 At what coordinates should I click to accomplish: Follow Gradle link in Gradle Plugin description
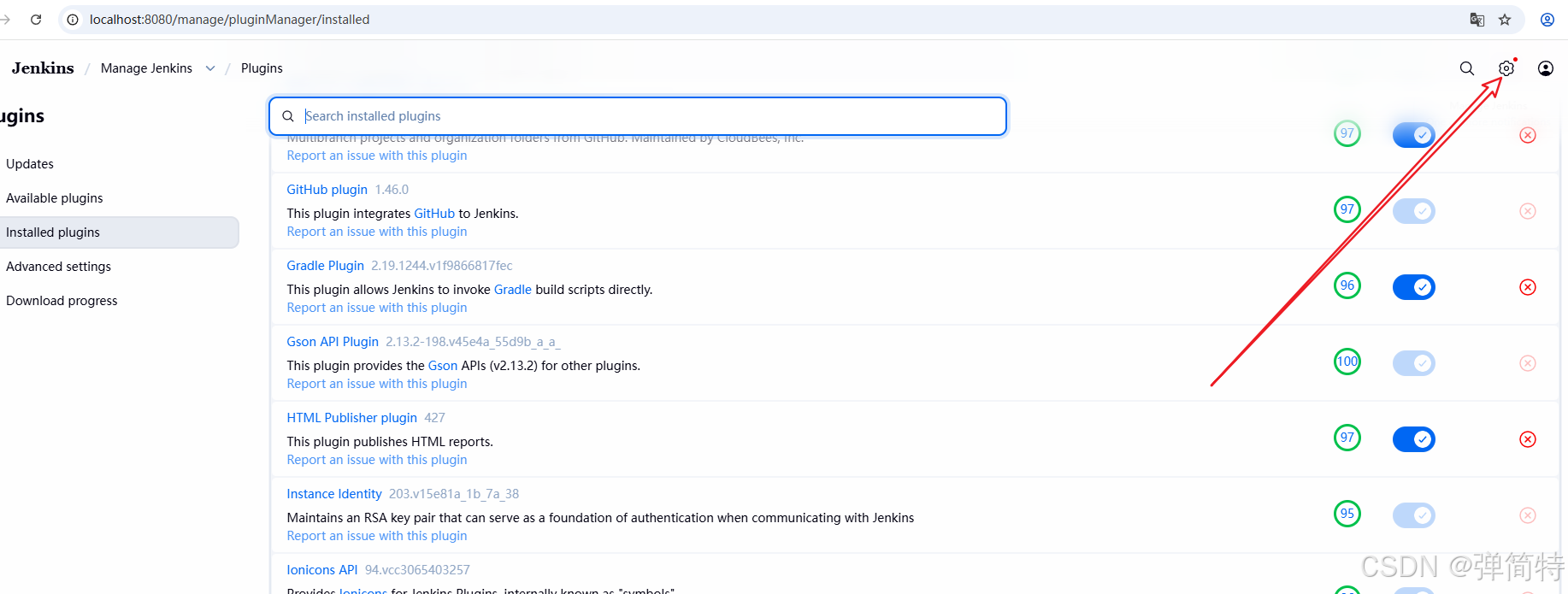point(513,290)
